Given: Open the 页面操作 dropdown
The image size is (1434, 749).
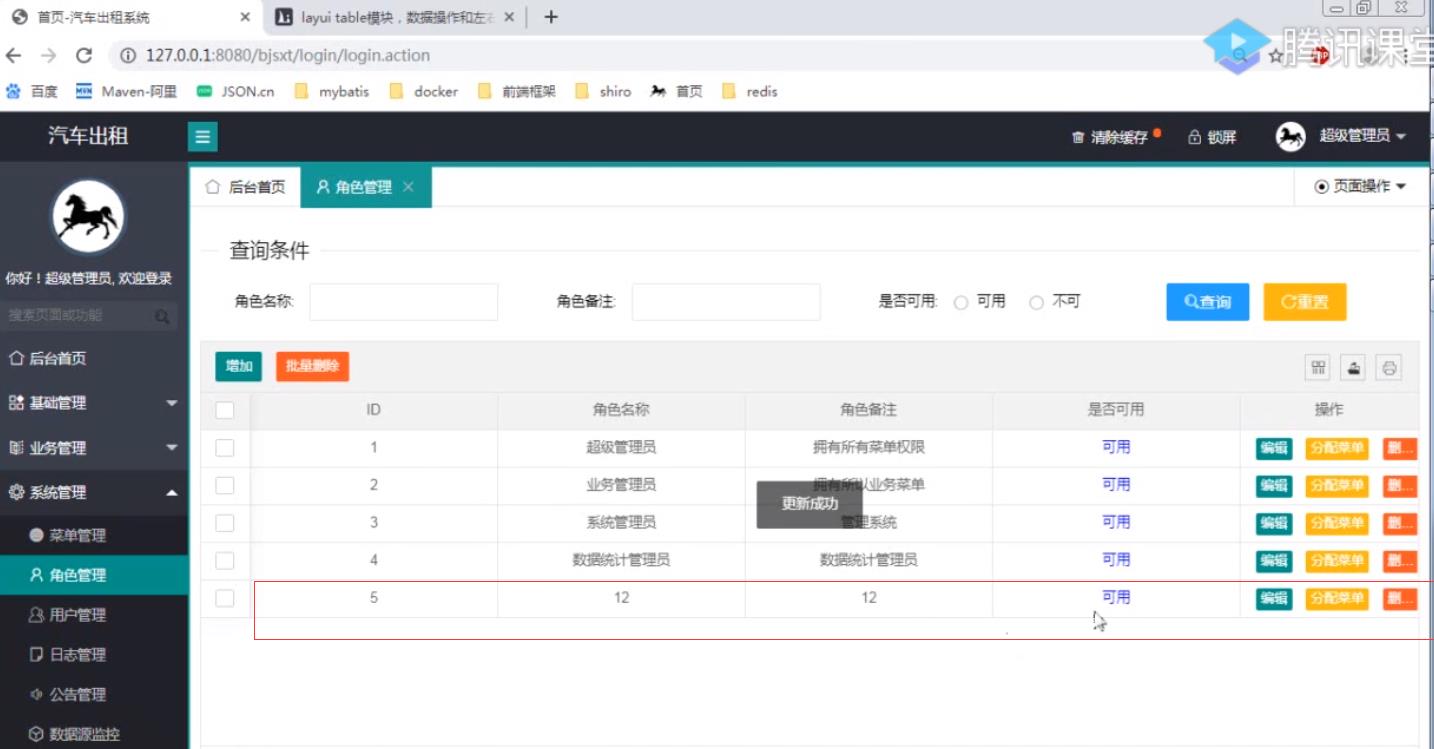Looking at the screenshot, I should [1360, 186].
